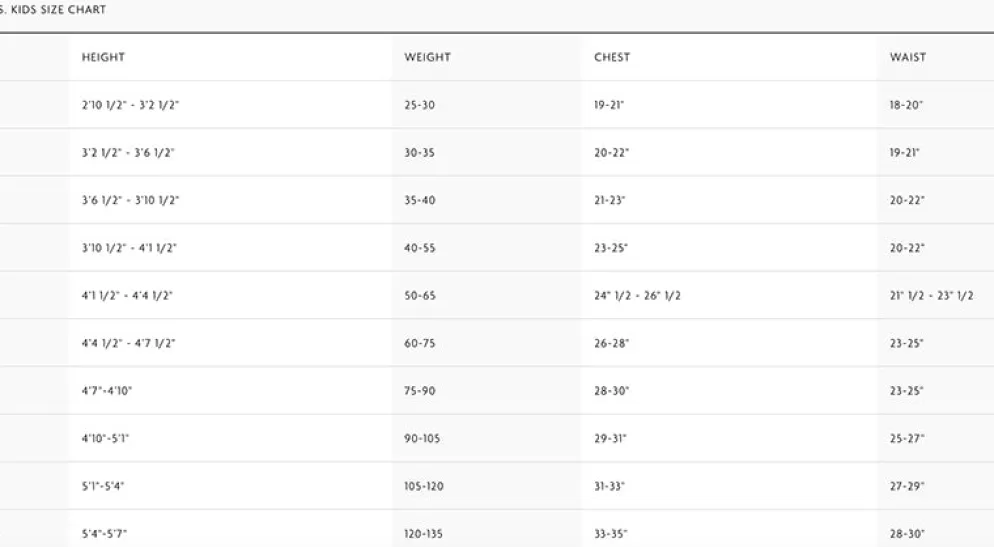Click the chest cell 20-22"

click(612, 153)
